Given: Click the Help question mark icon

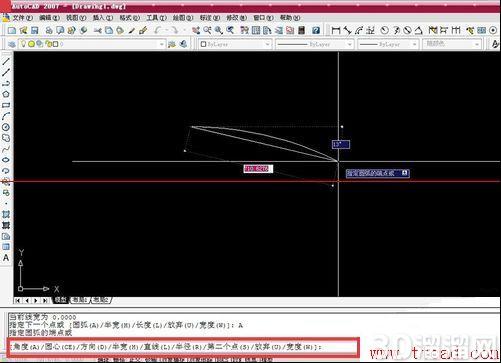Looking at the screenshot, I should [x=316, y=31].
